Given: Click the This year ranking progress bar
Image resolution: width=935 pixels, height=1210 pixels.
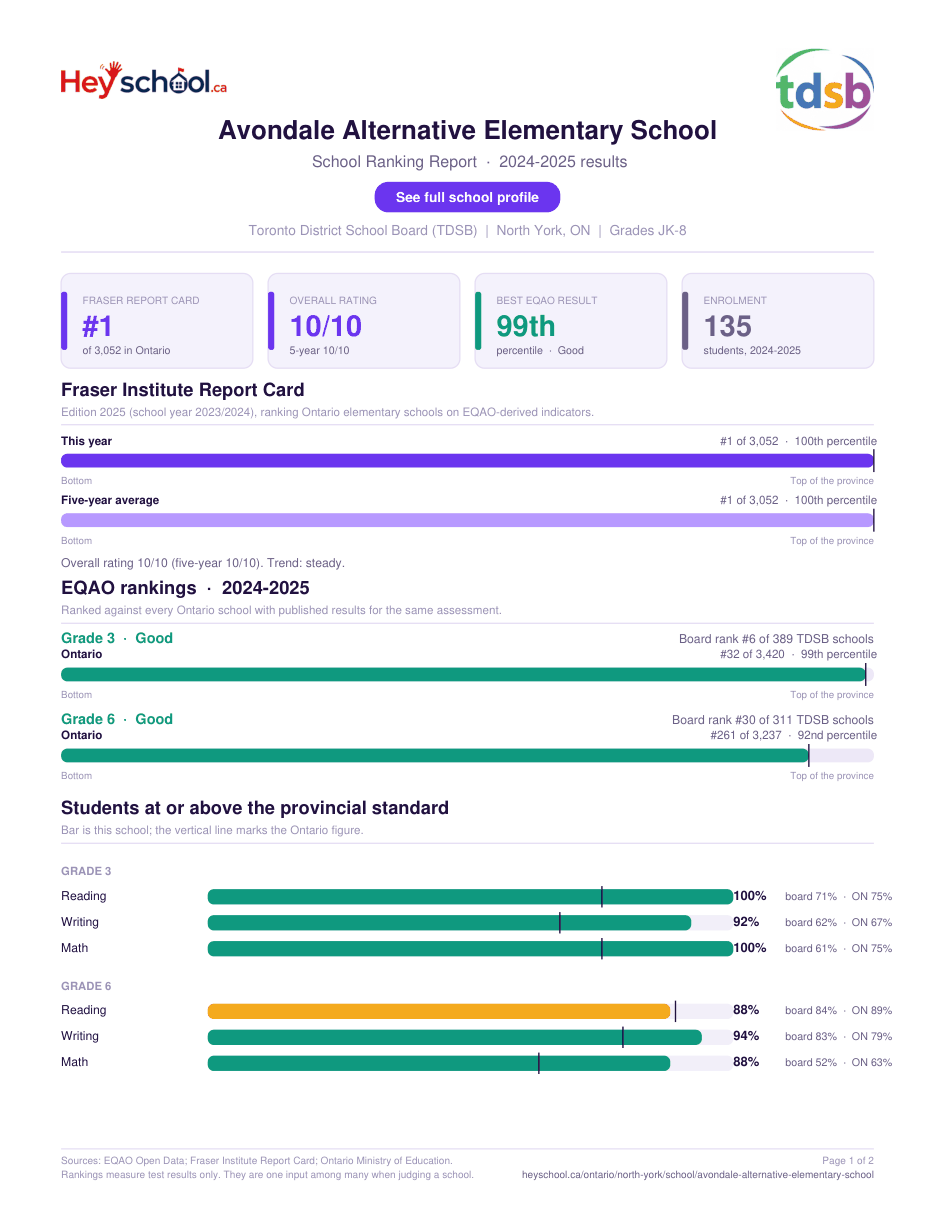Looking at the screenshot, I should click(x=467, y=461).
